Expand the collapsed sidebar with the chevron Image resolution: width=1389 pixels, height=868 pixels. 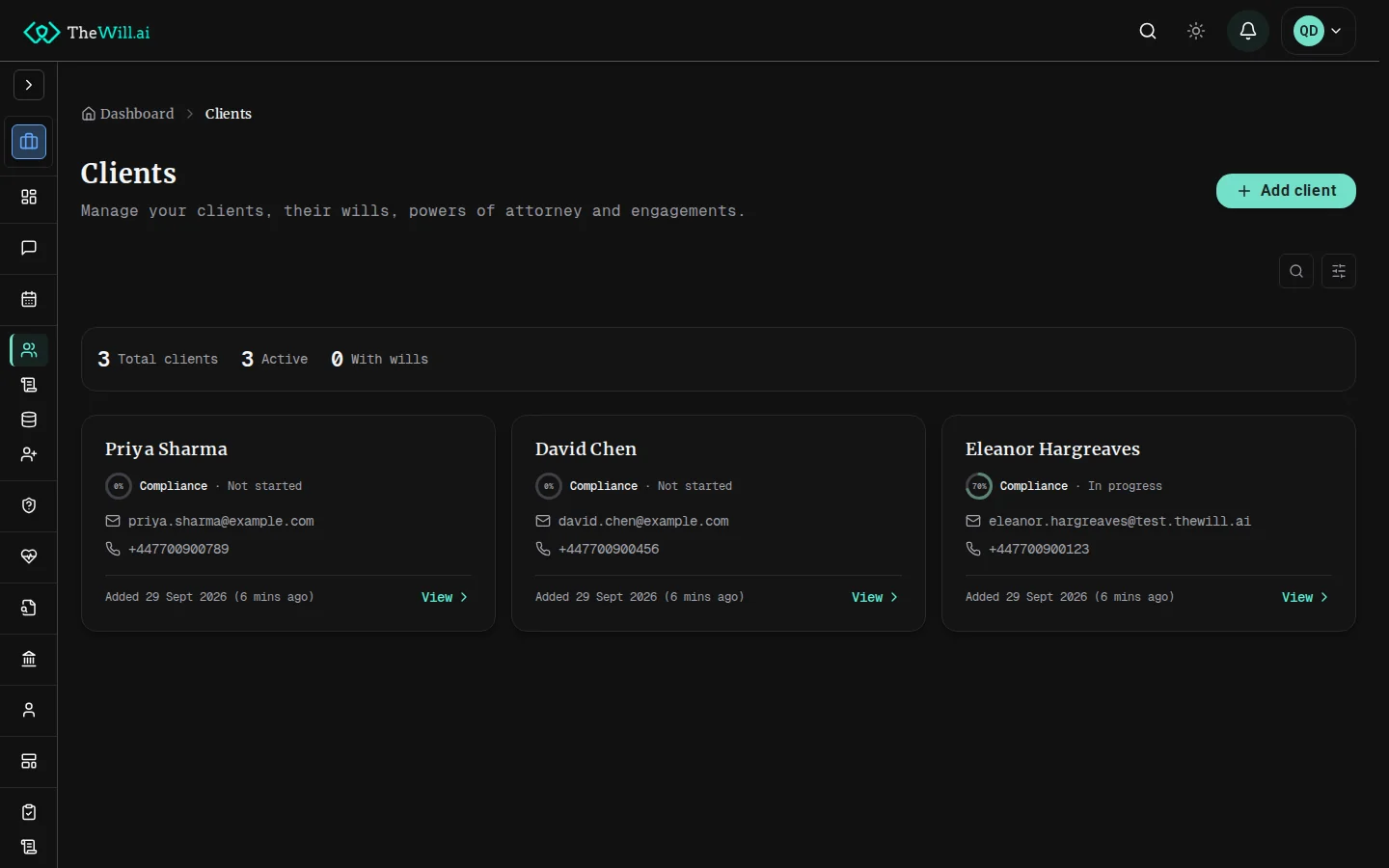coord(29,85)
